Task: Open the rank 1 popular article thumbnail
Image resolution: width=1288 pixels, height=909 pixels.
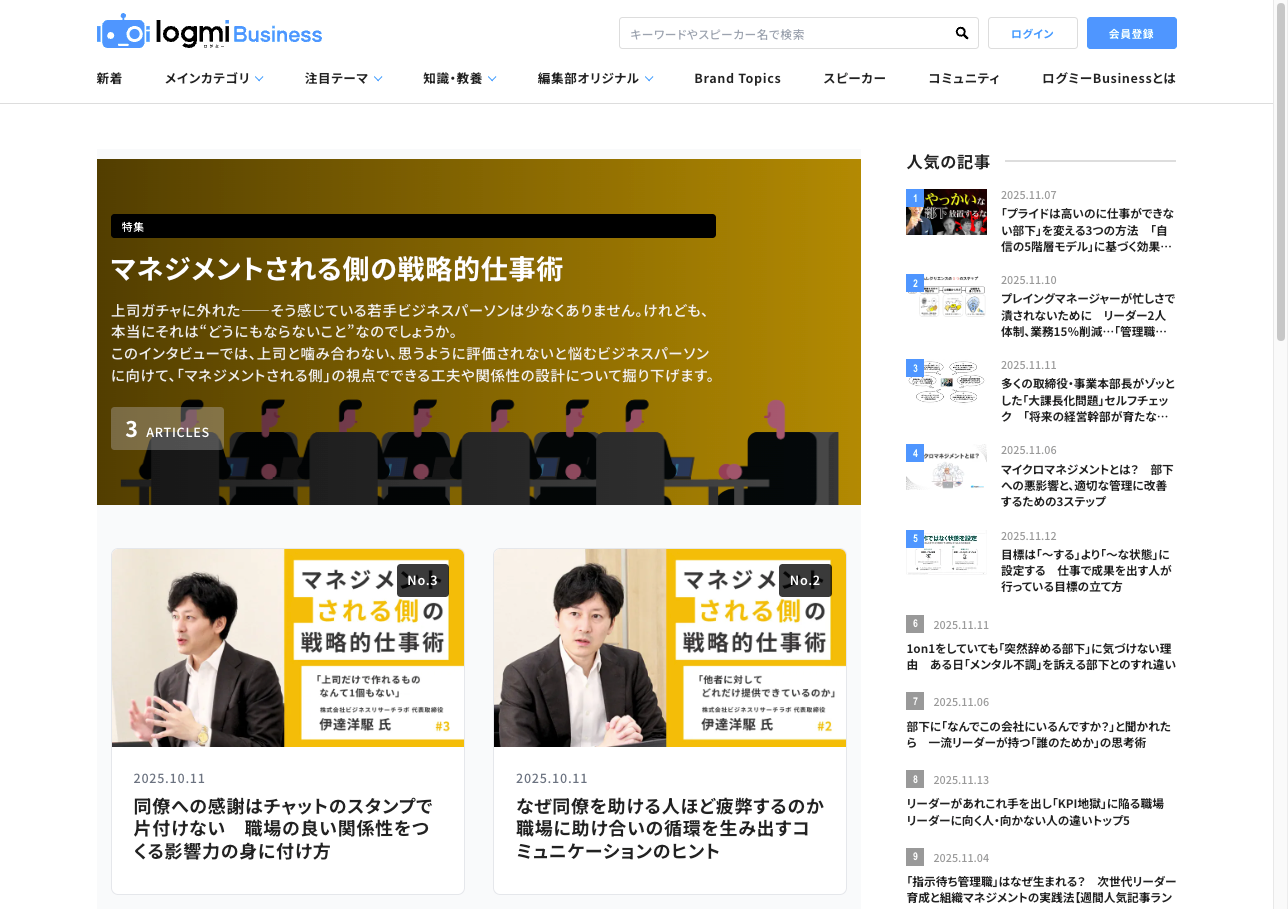Action: [946, 212]
